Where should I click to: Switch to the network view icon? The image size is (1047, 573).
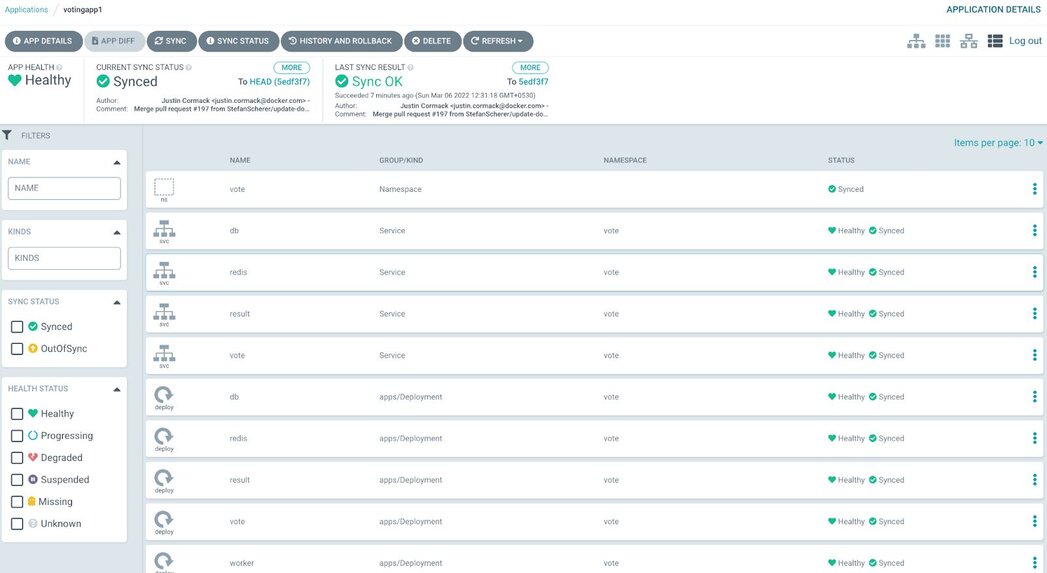[x=969, y=41]
